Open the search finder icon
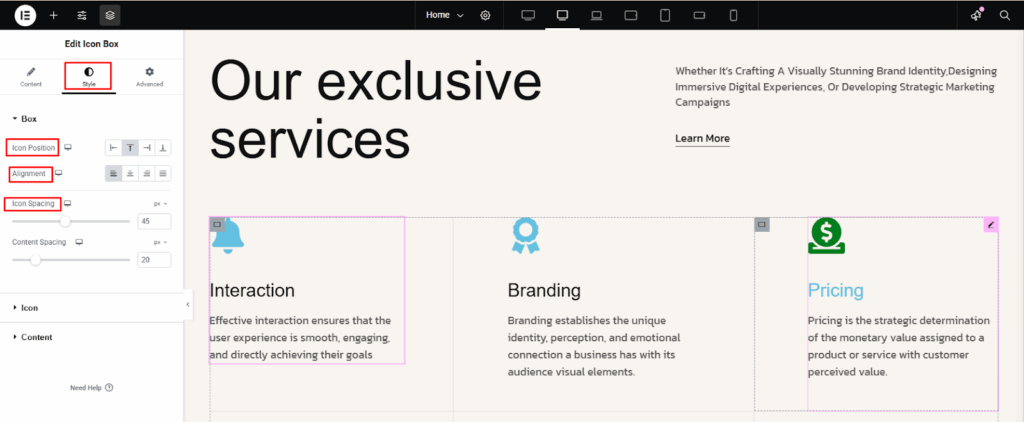Viewport: 1024px width, 422px height. pyautogui.click(x=1004, y=15)
